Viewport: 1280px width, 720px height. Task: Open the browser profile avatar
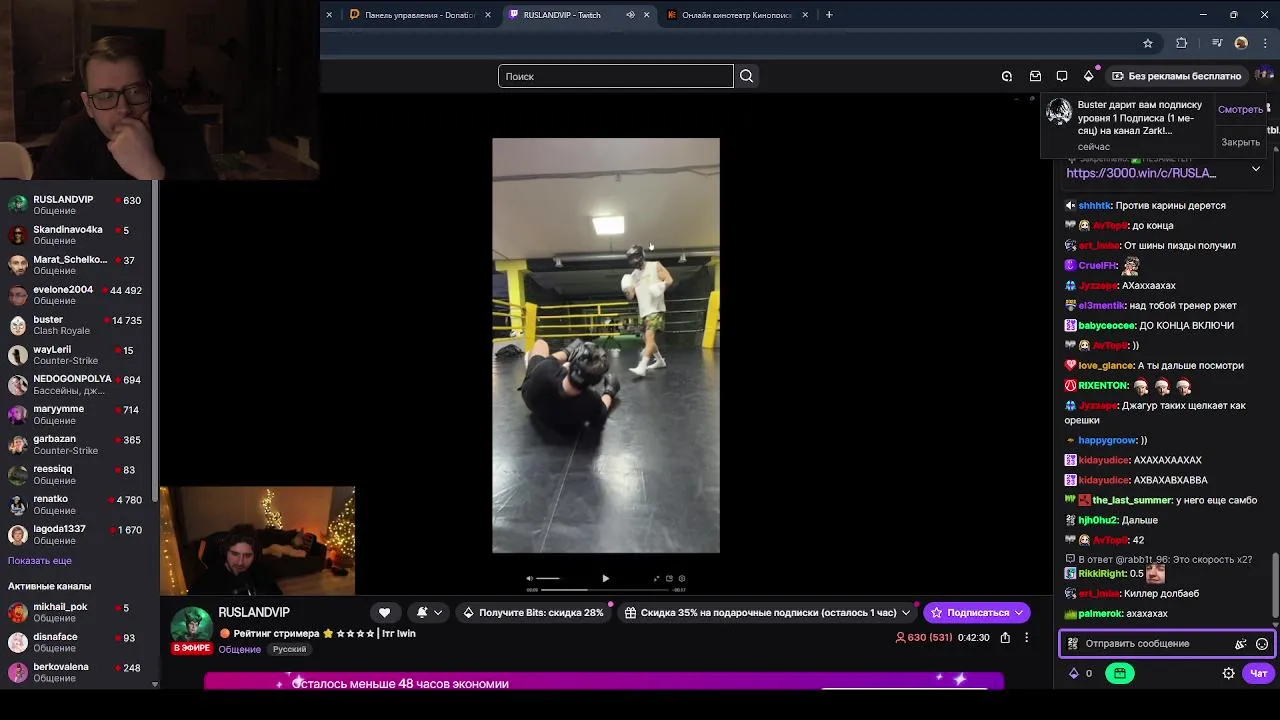(x=1241, y=43)
